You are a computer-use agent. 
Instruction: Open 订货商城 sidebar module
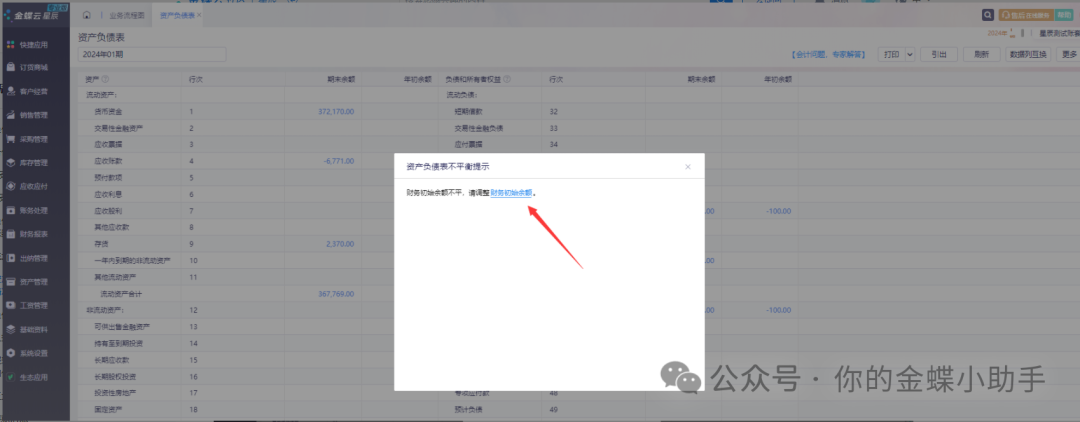click(34, 68)
